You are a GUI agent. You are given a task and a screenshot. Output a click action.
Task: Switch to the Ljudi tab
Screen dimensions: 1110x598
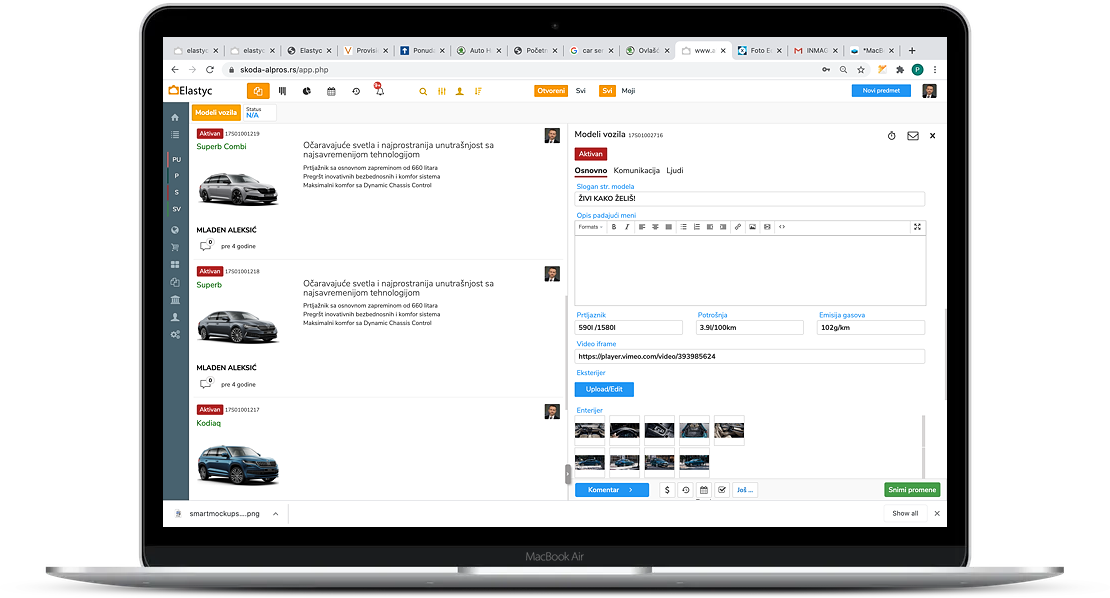(x=675, y=171)
